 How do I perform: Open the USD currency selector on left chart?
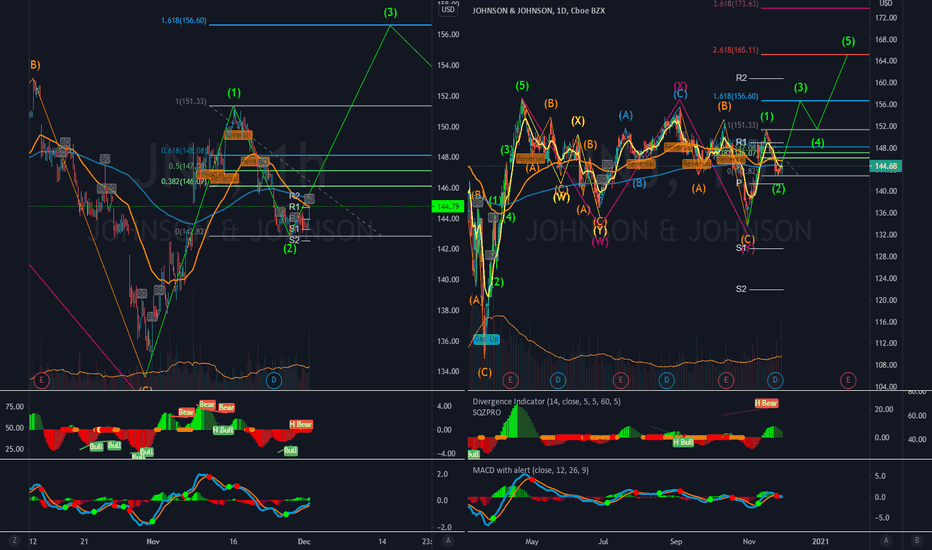point(448,9)
